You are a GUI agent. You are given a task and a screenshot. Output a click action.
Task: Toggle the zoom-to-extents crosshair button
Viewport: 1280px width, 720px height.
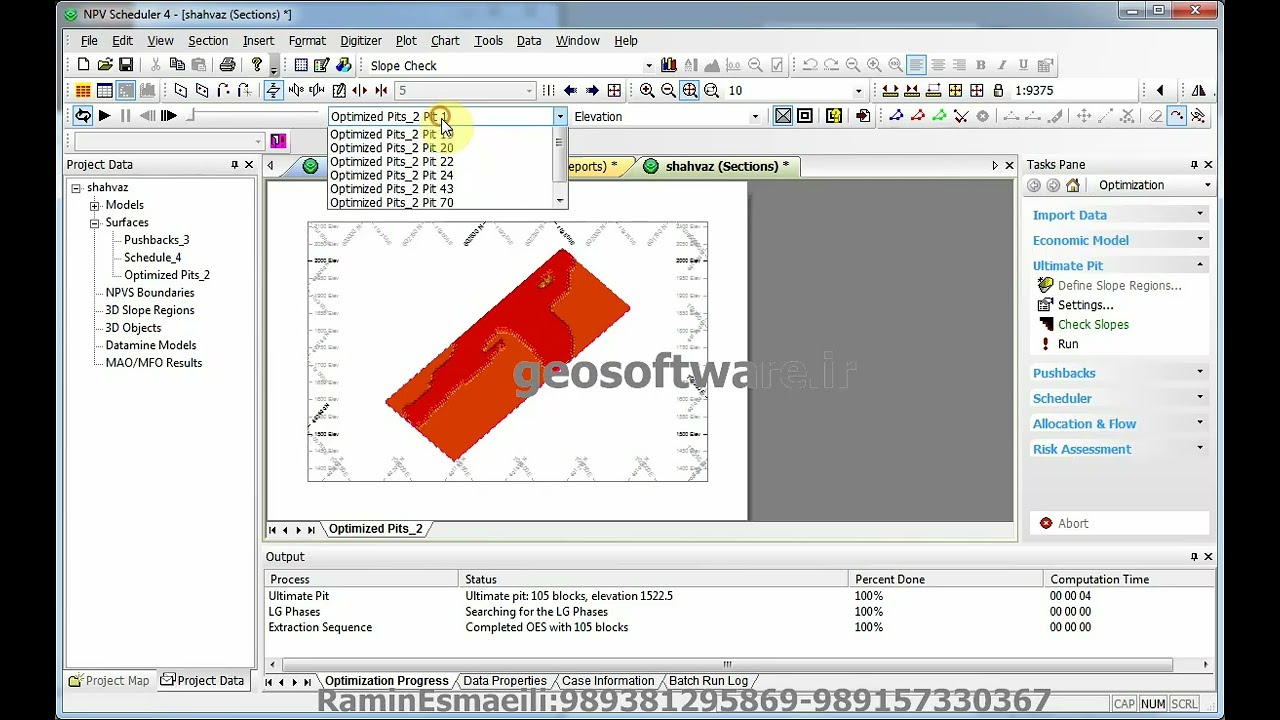click(x=690, y=90)
